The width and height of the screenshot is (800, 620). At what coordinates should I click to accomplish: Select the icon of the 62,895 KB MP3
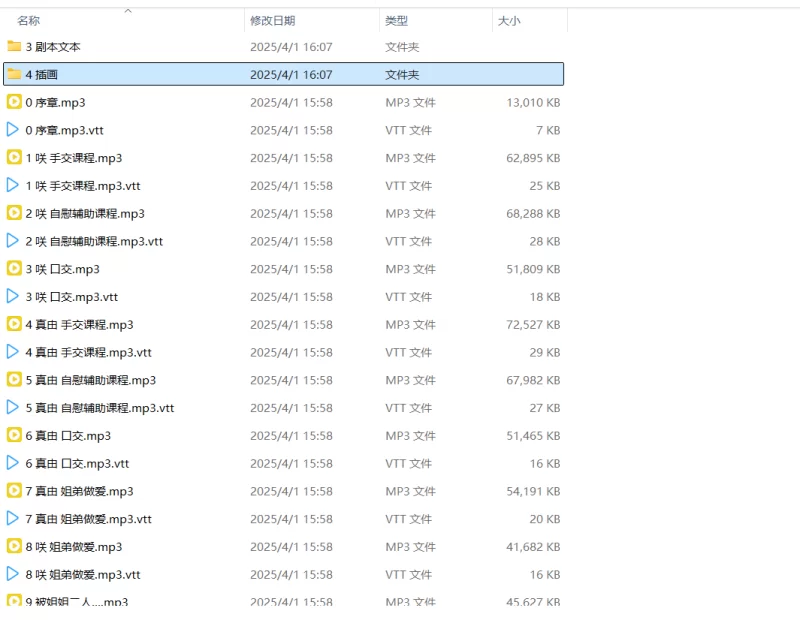pos(14,157)
